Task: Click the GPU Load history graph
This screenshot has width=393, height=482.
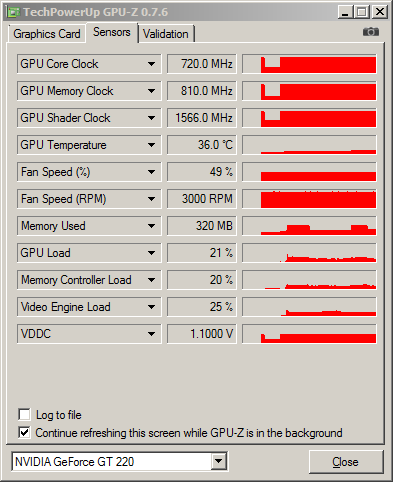Action: point(309,253)
